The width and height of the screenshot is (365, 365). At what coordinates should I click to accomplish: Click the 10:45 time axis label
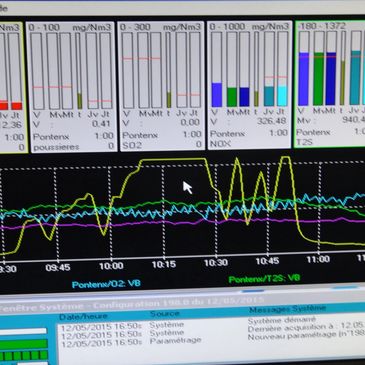pyautogui.click(x=267, y=261)
